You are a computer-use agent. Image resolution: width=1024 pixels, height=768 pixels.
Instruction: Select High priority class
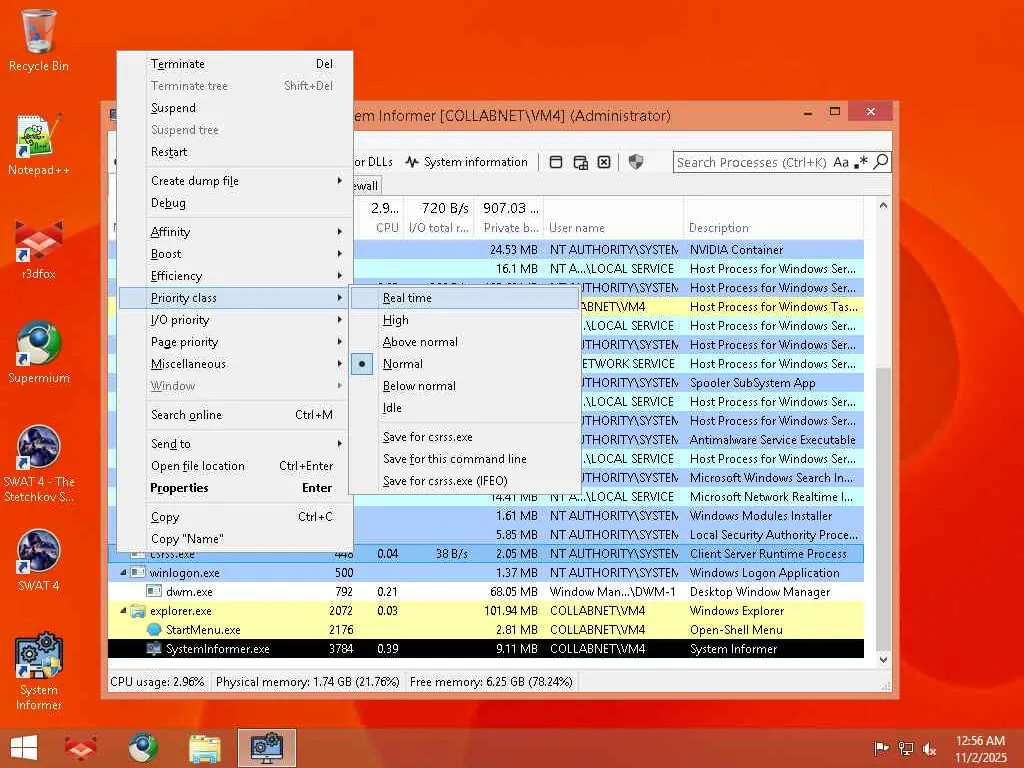[x=464, y=320]
